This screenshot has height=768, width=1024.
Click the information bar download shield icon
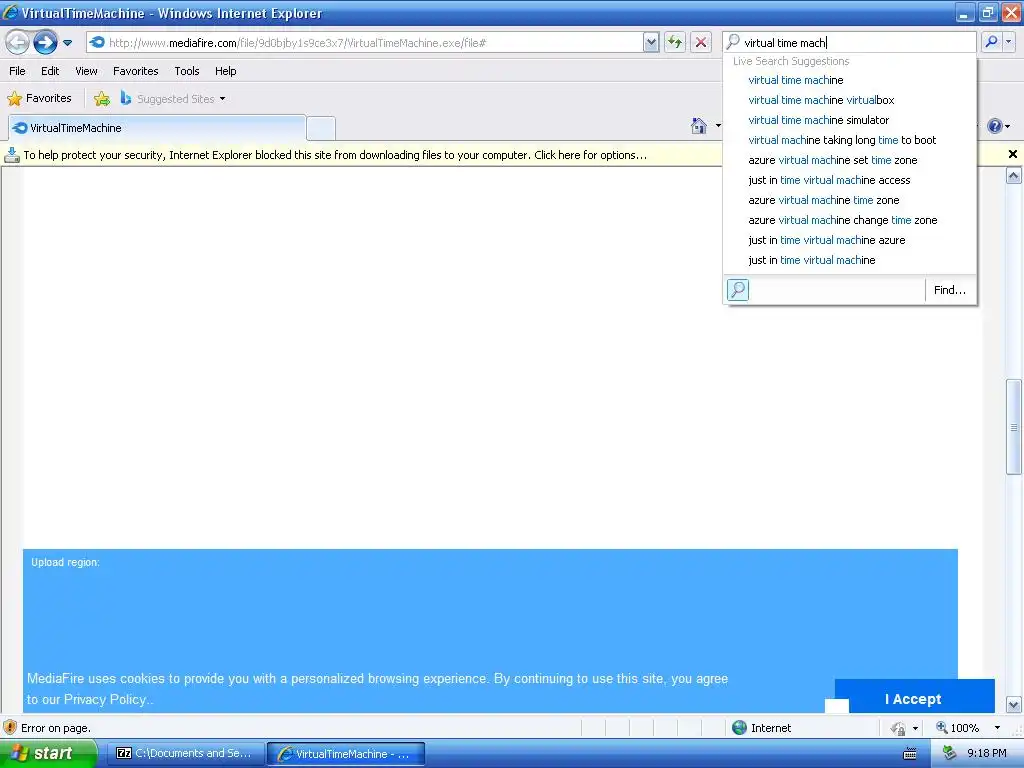click(12, 155)
